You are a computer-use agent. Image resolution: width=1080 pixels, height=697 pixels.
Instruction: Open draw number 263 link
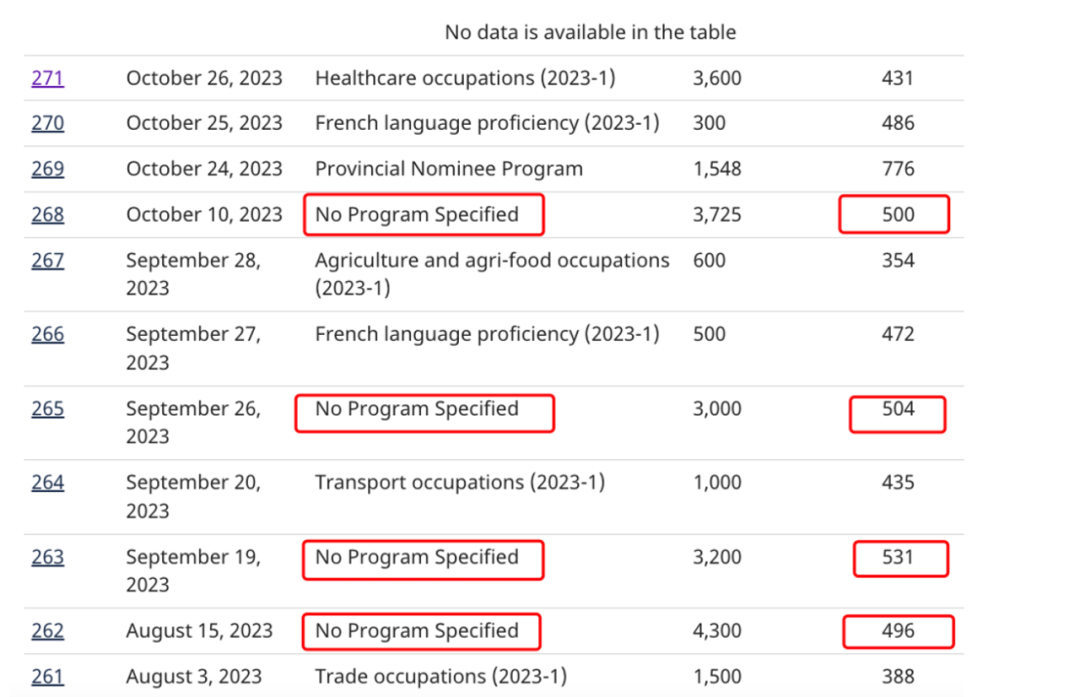[x=48, y=556]
